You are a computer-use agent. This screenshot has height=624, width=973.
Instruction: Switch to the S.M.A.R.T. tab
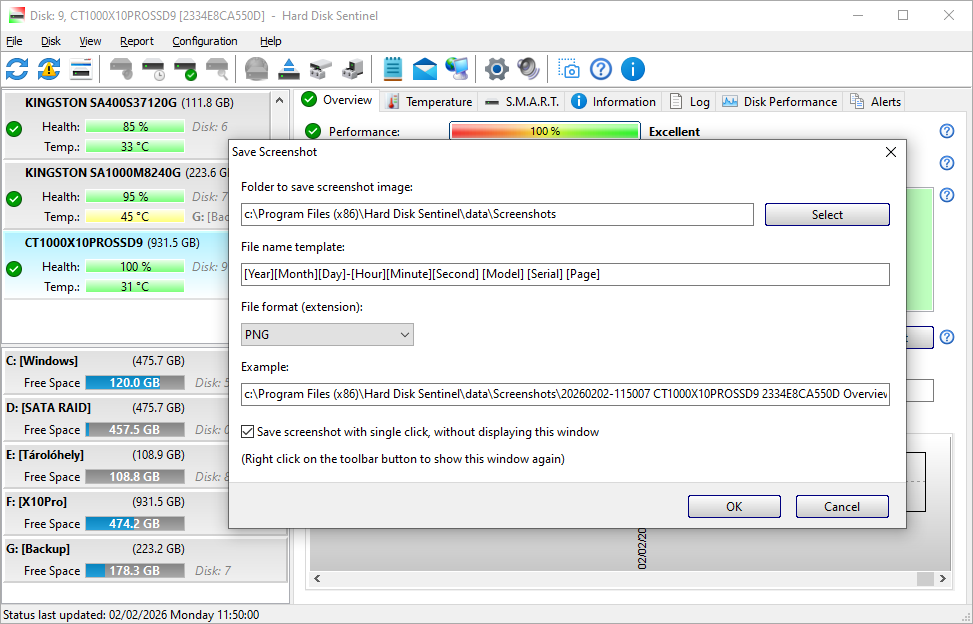coord(522,102)
